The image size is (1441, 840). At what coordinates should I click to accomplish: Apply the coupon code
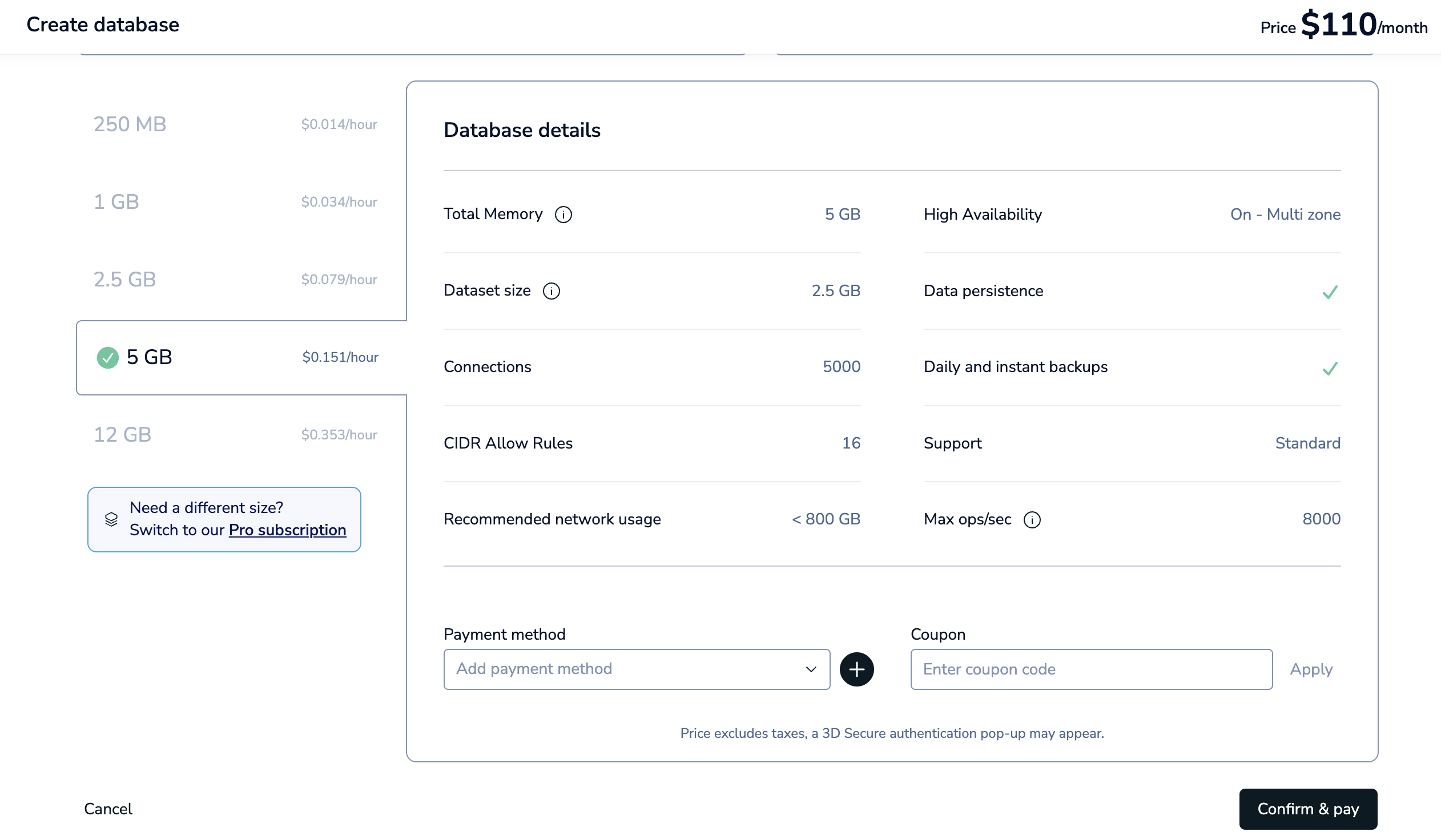point(1311,669)
